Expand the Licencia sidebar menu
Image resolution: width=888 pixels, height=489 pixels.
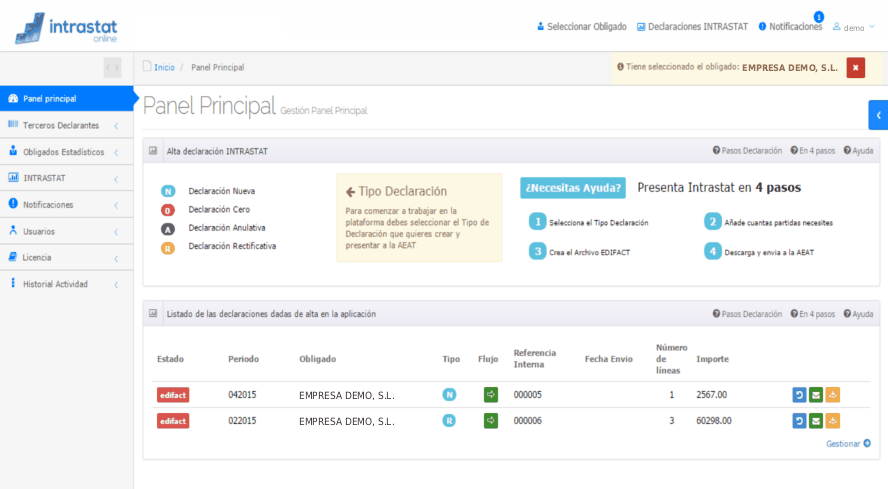click(x=66, y=257)
